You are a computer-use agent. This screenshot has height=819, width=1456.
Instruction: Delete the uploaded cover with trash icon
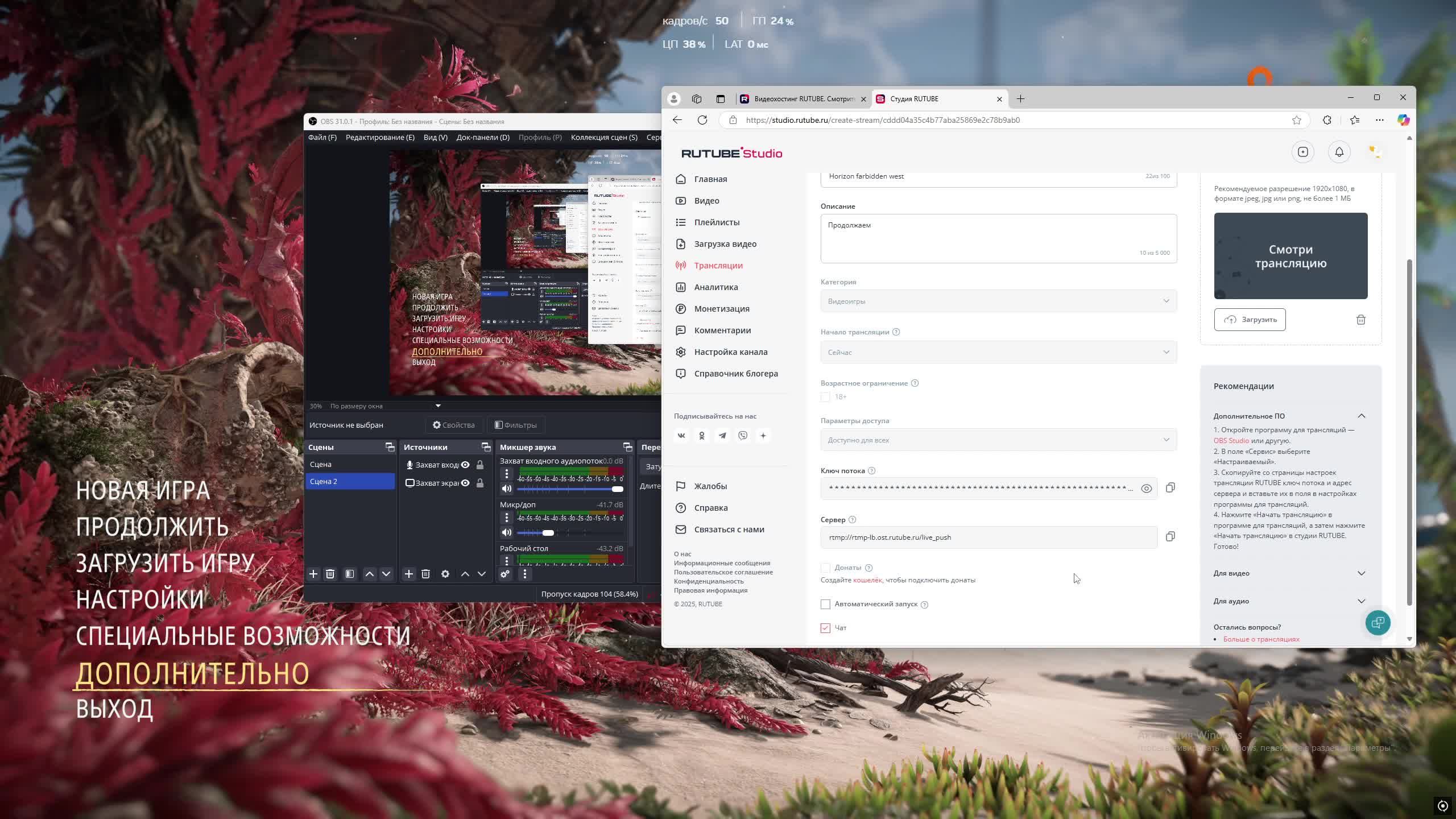[1360, 320]
